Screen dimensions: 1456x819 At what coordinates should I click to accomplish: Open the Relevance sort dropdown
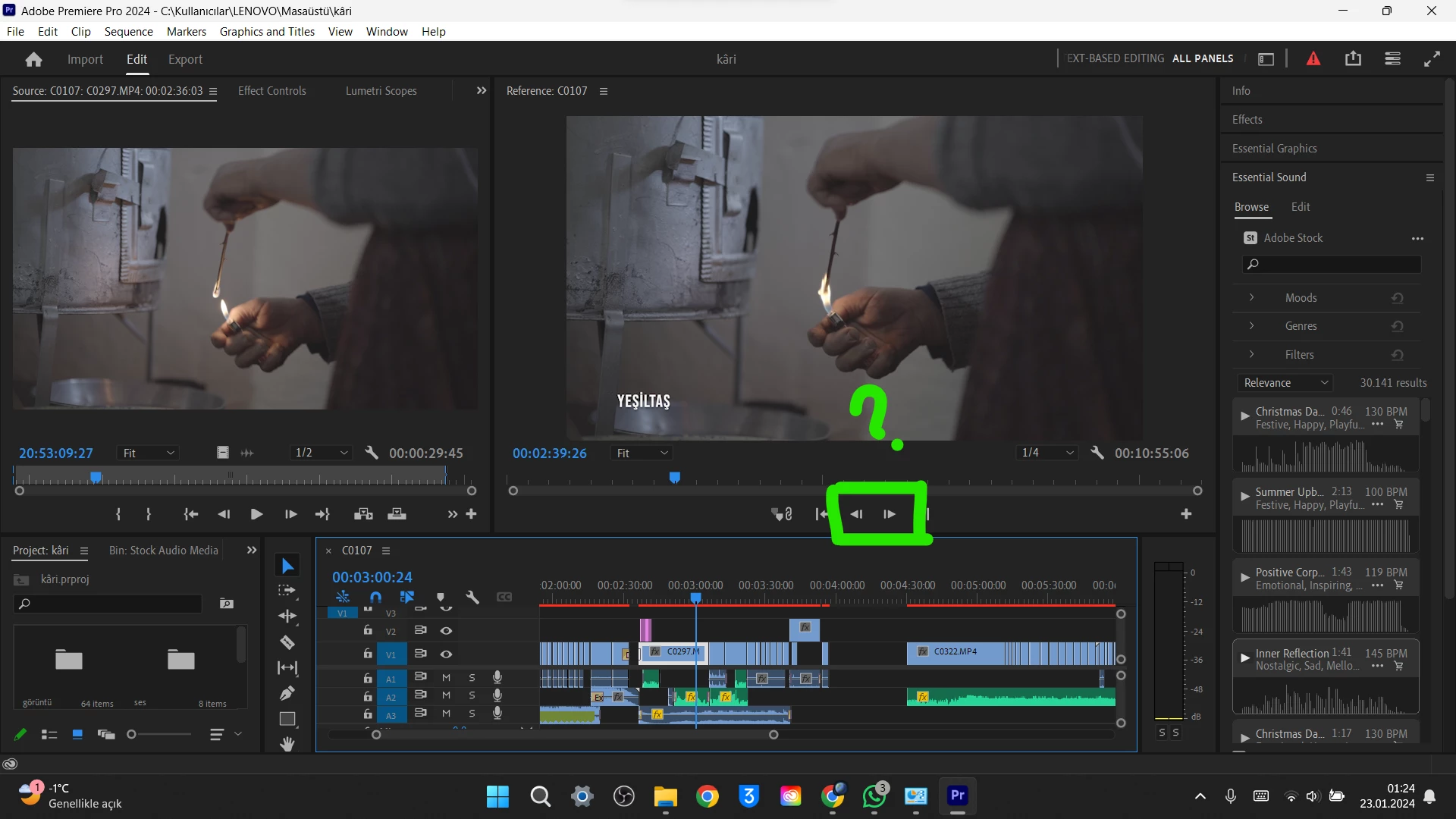click(1285, 383)
